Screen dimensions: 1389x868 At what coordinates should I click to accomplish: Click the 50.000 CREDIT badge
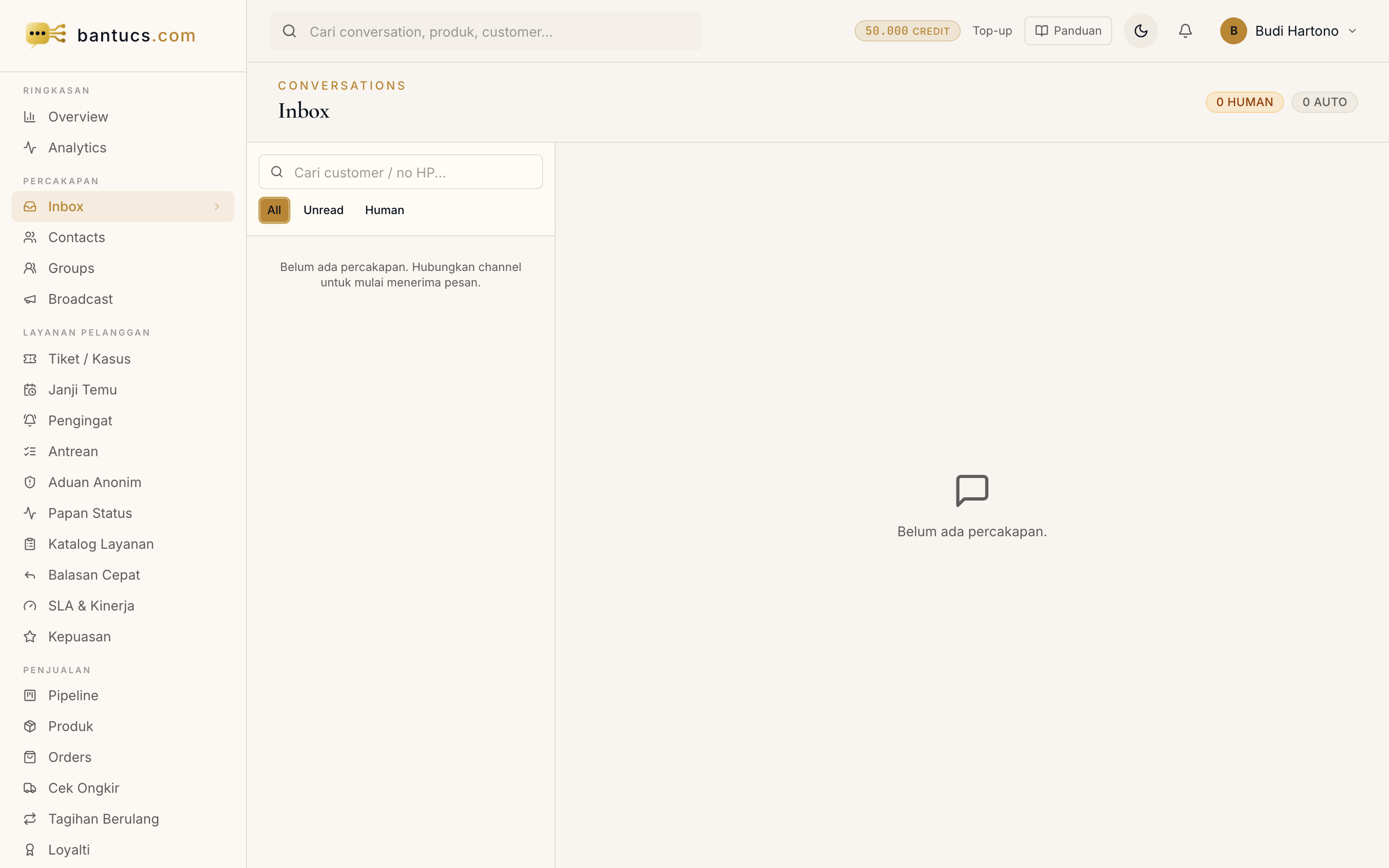(x=908, y=31)
